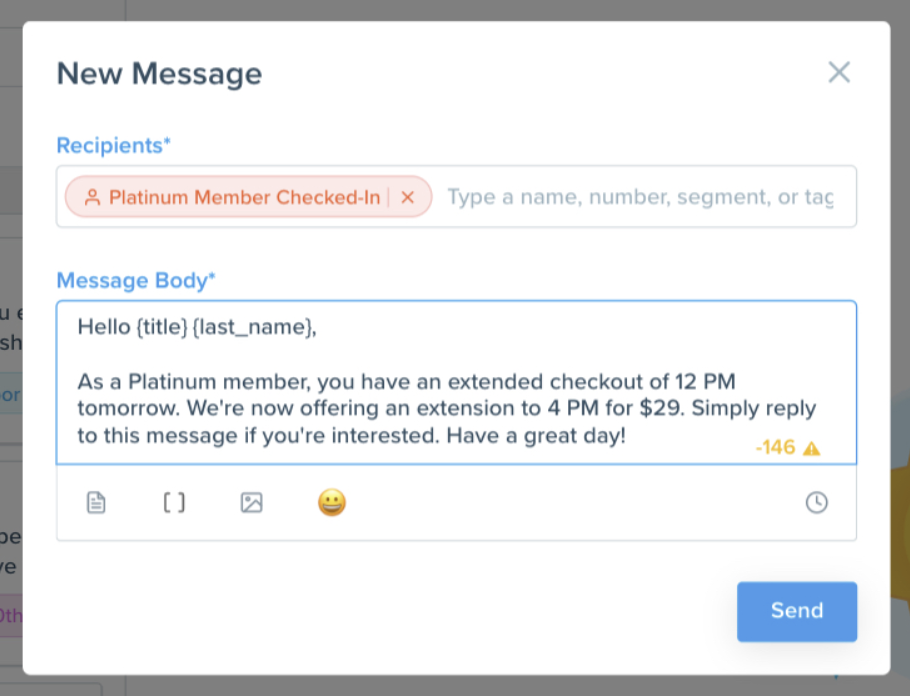910x696 pixels.
Task: Click the recipient search input field
Action: (640, 196)
